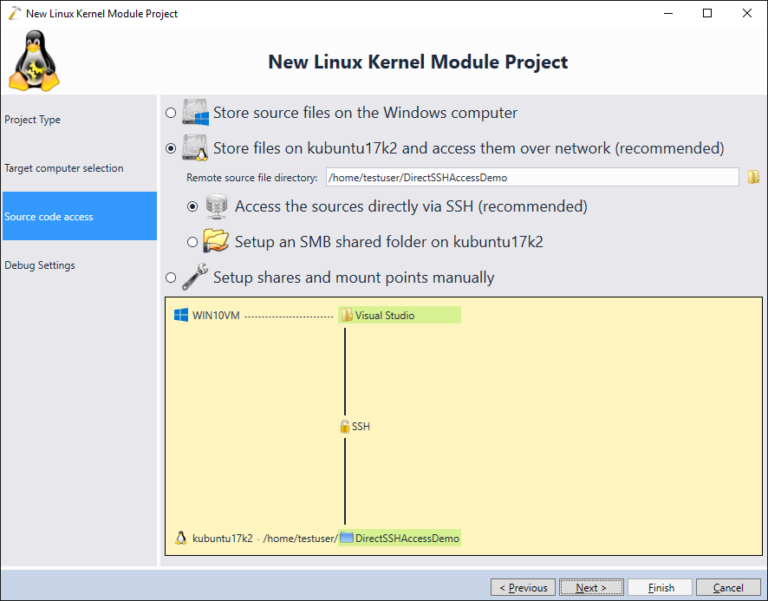This screenshot has height=601, width=768.
Task: Click the Windows logo beside WIN10VM
Action: (x=181, y=315)
